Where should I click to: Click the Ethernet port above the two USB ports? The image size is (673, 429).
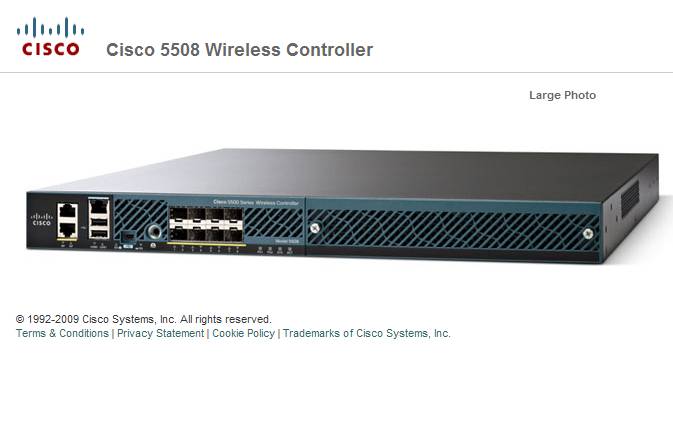click(99, 206)
